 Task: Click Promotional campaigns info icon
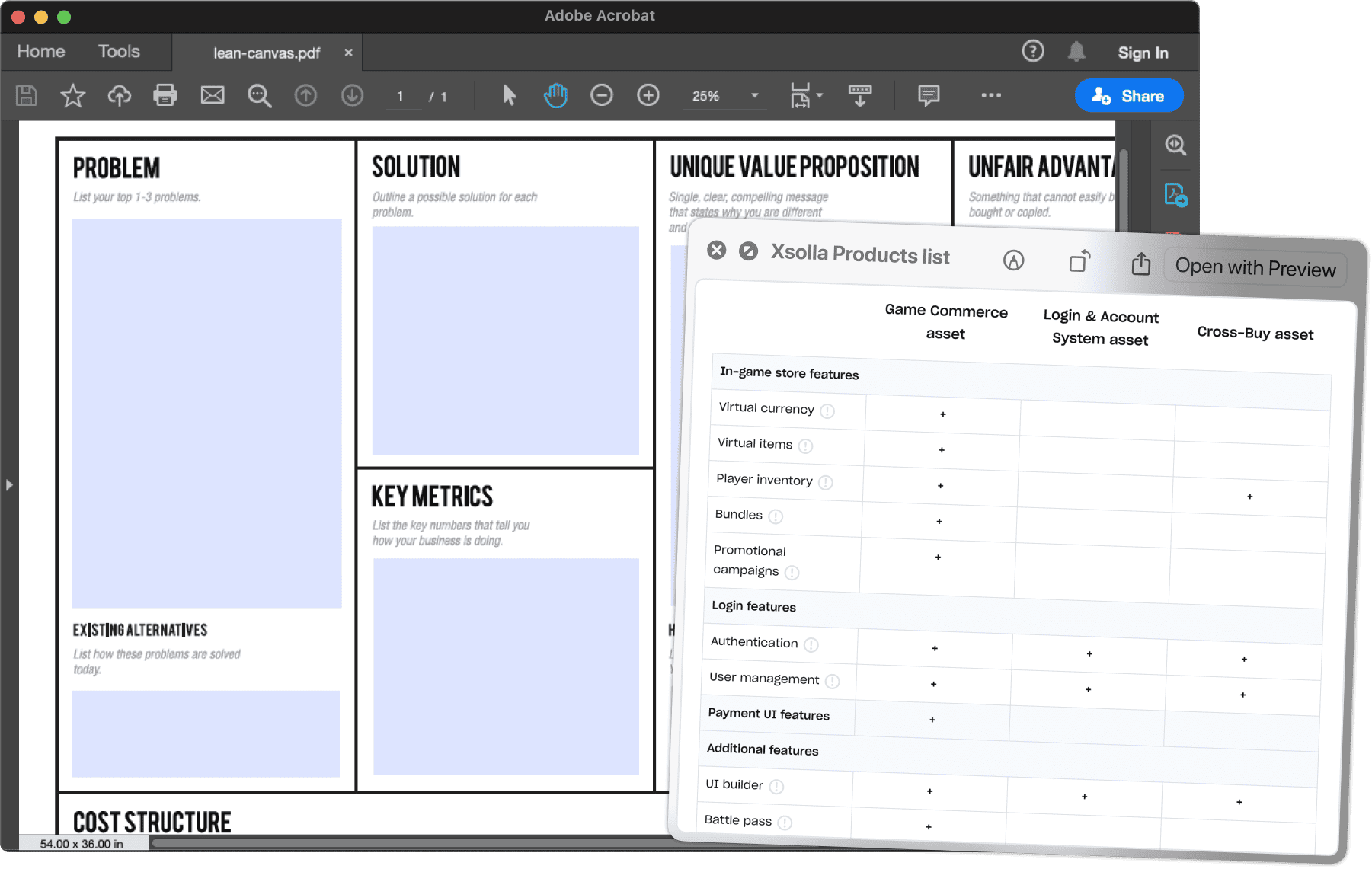792,573
